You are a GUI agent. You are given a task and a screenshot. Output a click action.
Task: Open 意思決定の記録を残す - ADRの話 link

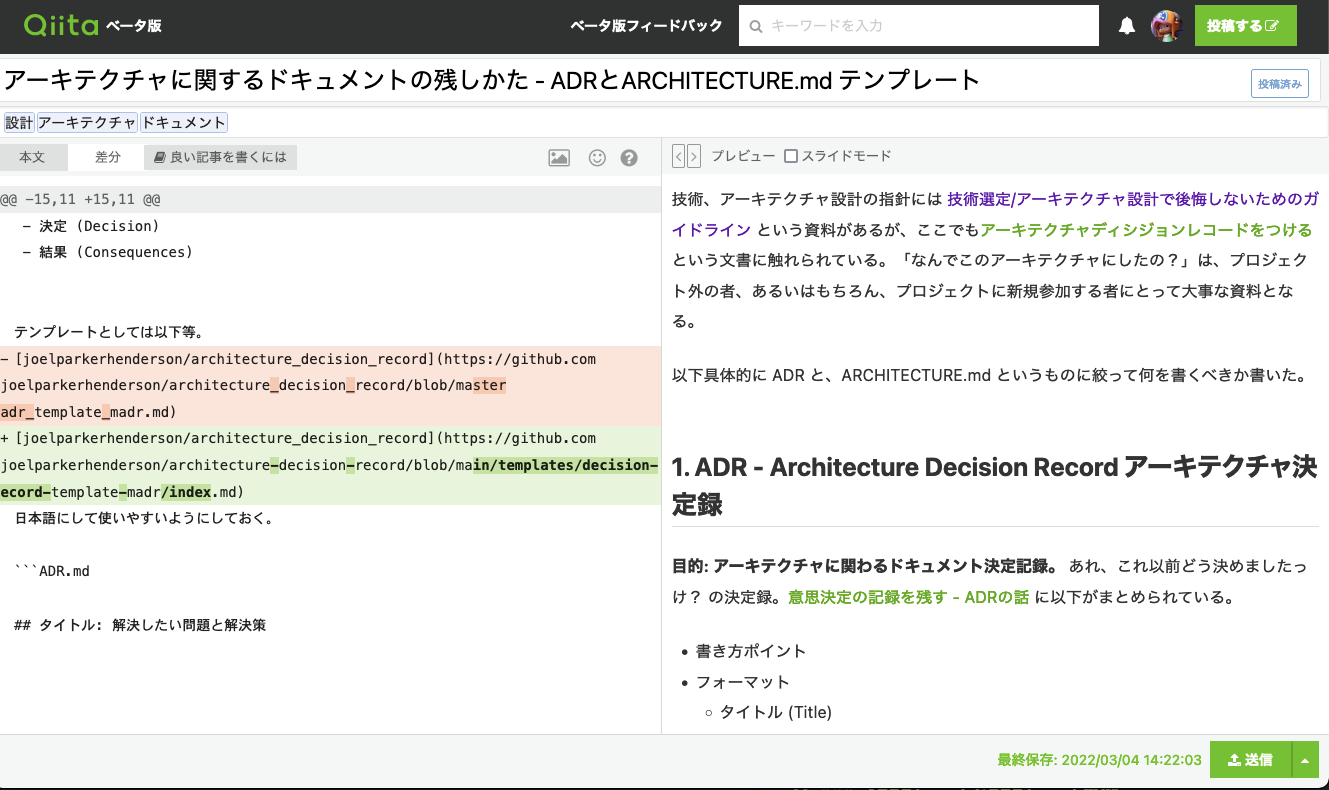coord(909,598)
